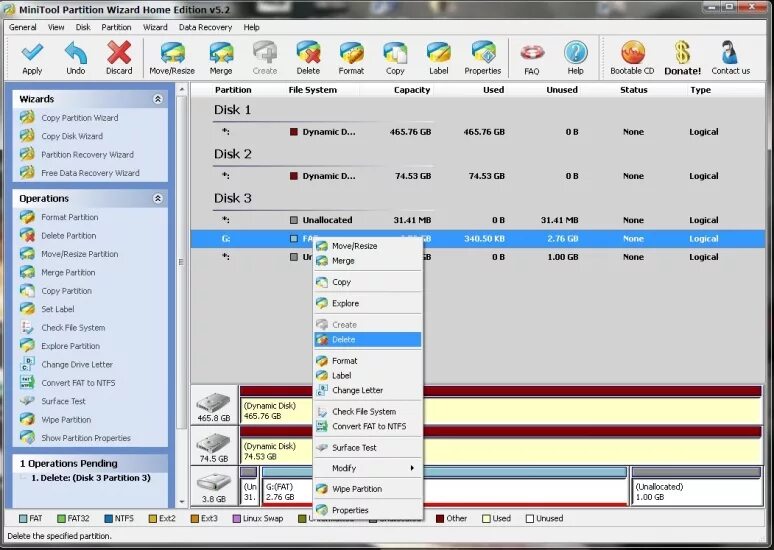Choose Delete in the context menu

pyautogui.click(x=368, y=340)
